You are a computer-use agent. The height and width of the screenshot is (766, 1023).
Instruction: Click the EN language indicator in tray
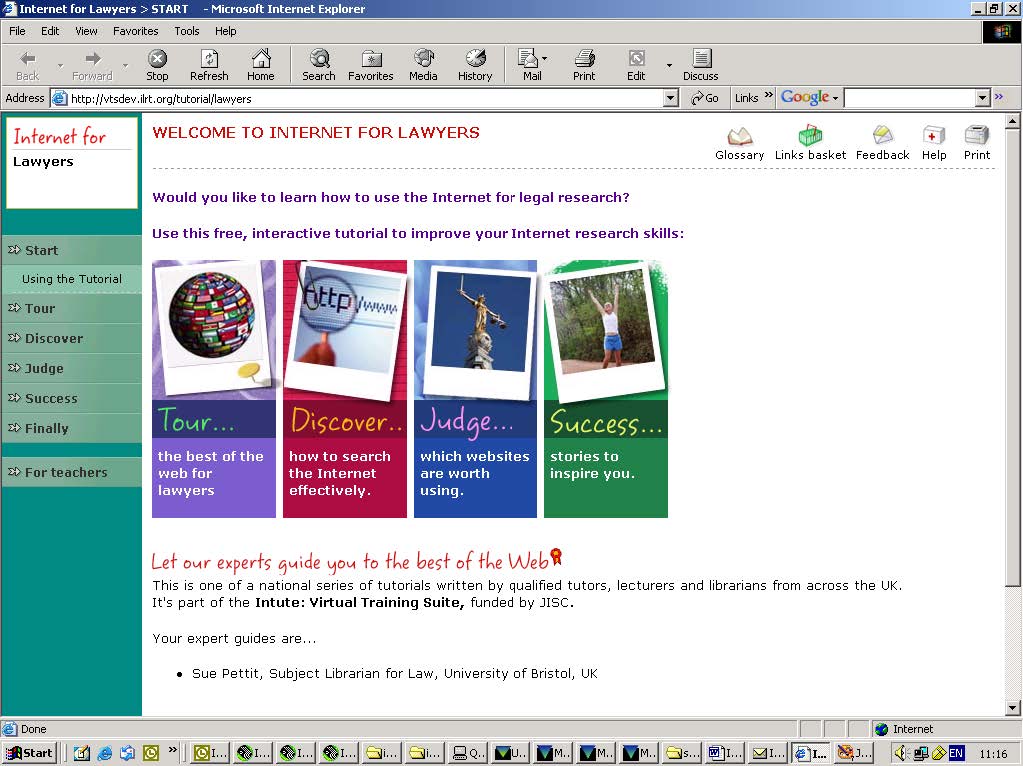pos(956,754)
